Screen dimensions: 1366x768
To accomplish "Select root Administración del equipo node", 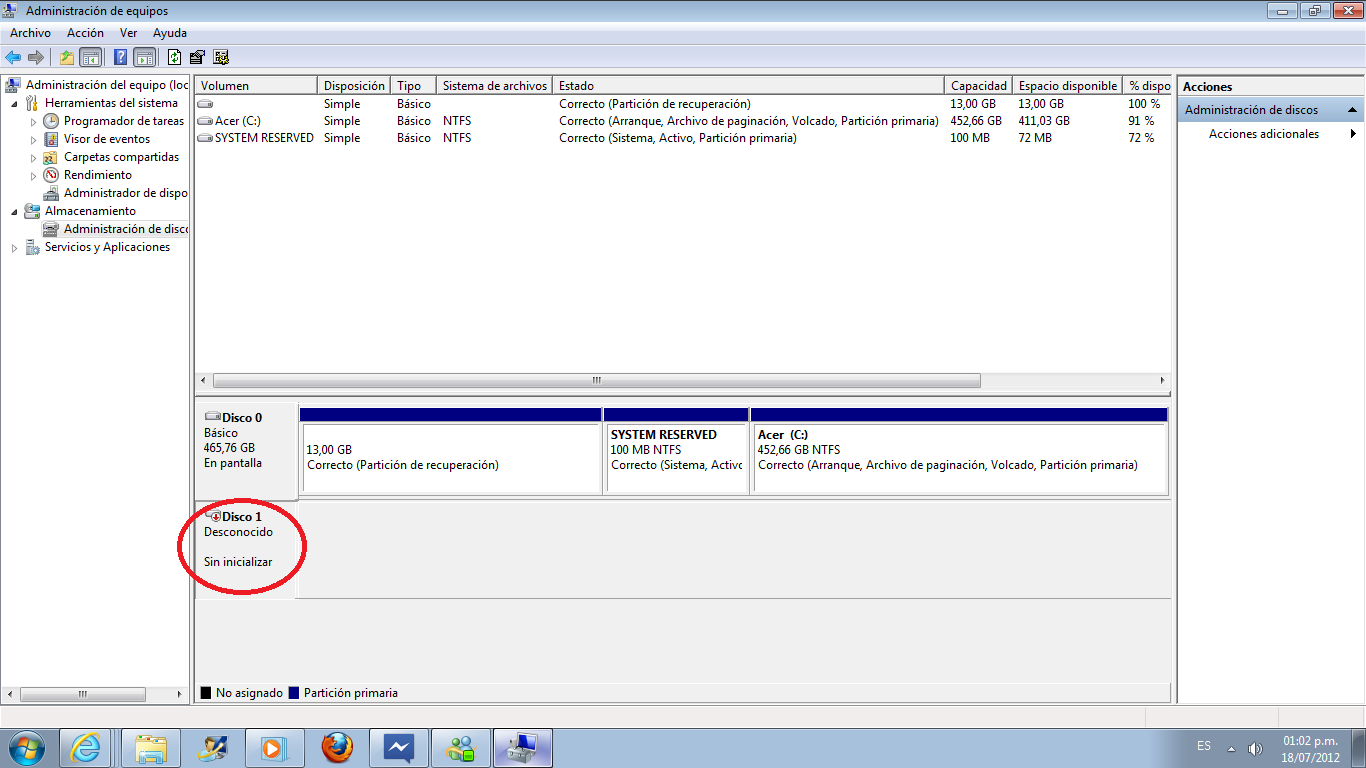I will 97,85.
